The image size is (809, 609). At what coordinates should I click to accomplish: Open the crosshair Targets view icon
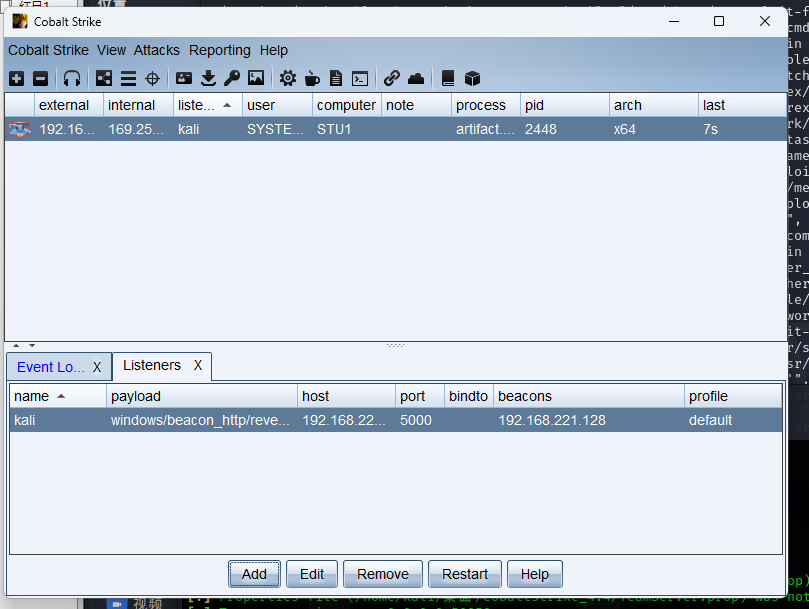(153, 78)
